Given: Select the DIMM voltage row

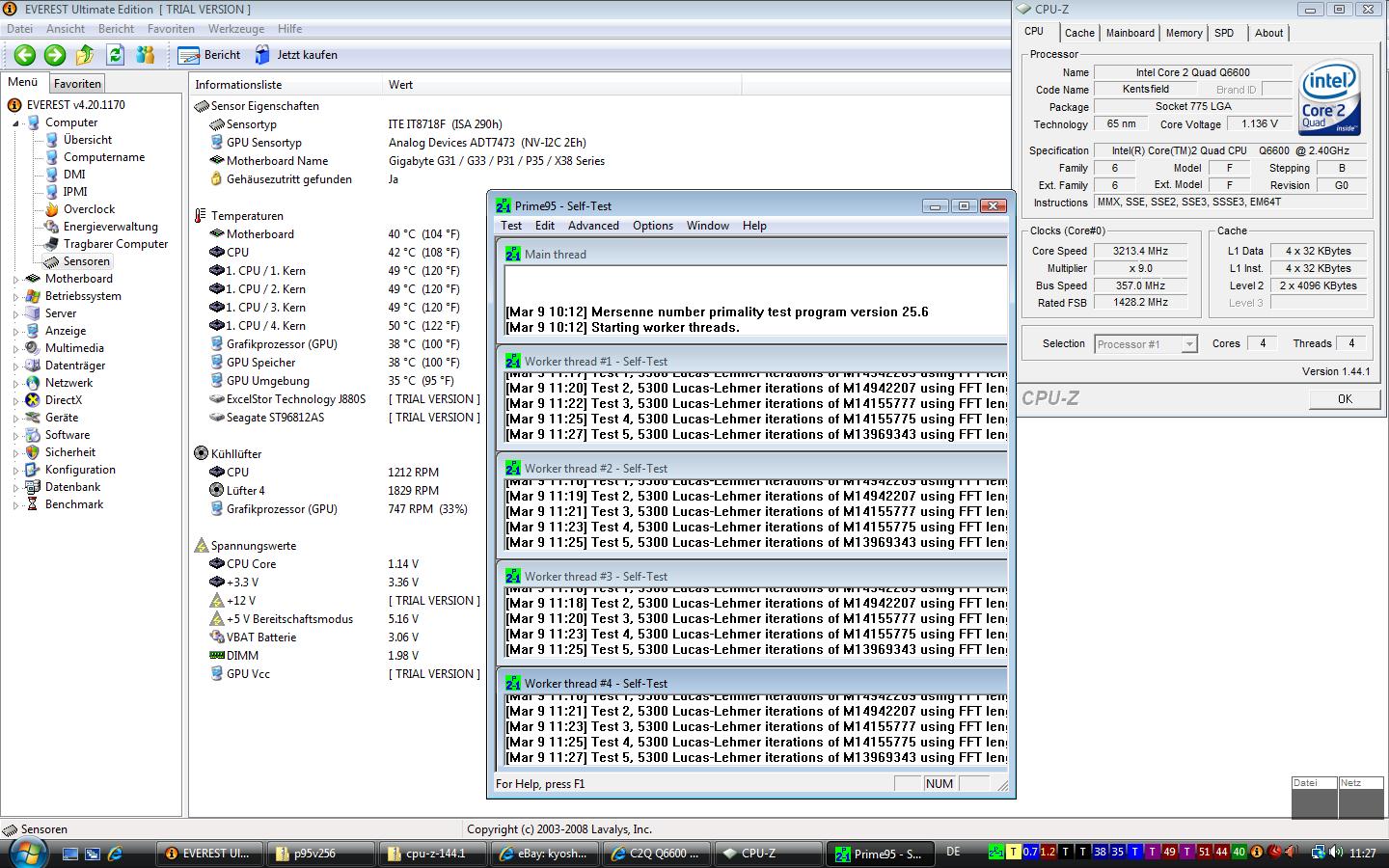Looking at the screenshot, I should (336, 656).
